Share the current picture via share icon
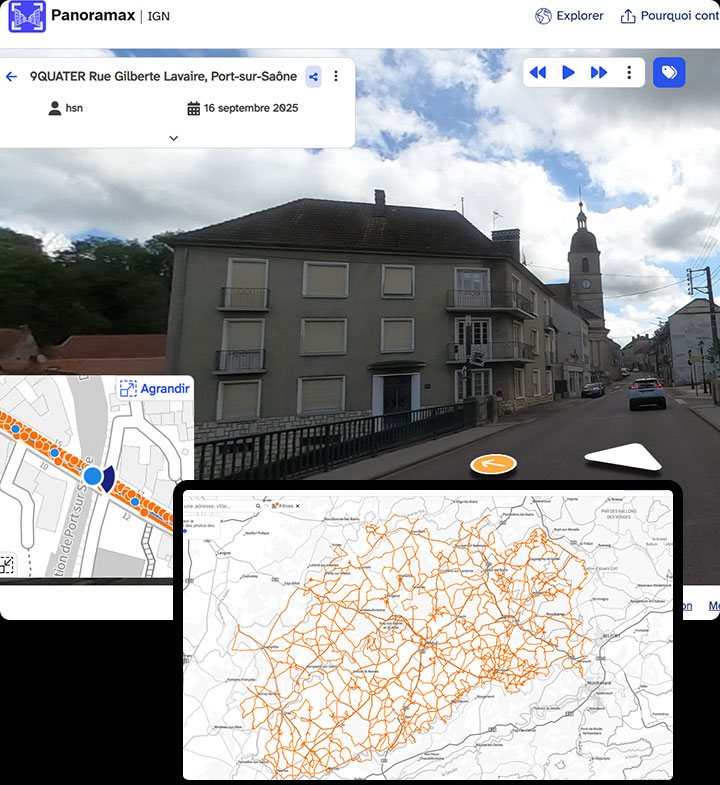The height and width of the screenshot is (785, 720). tap(313, 76)
